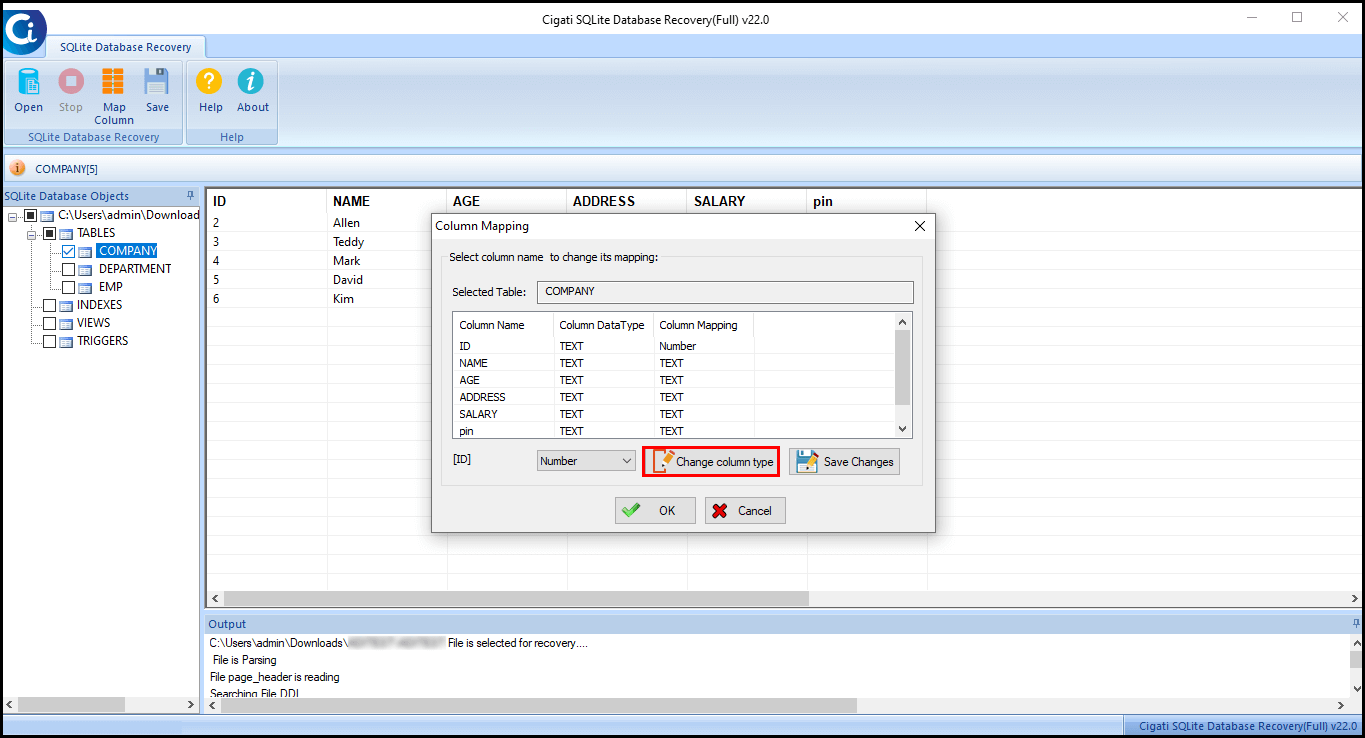Screen dimensions: 1365x738
Task: Select the COMPANY table tree item
Action: (127, 251)
